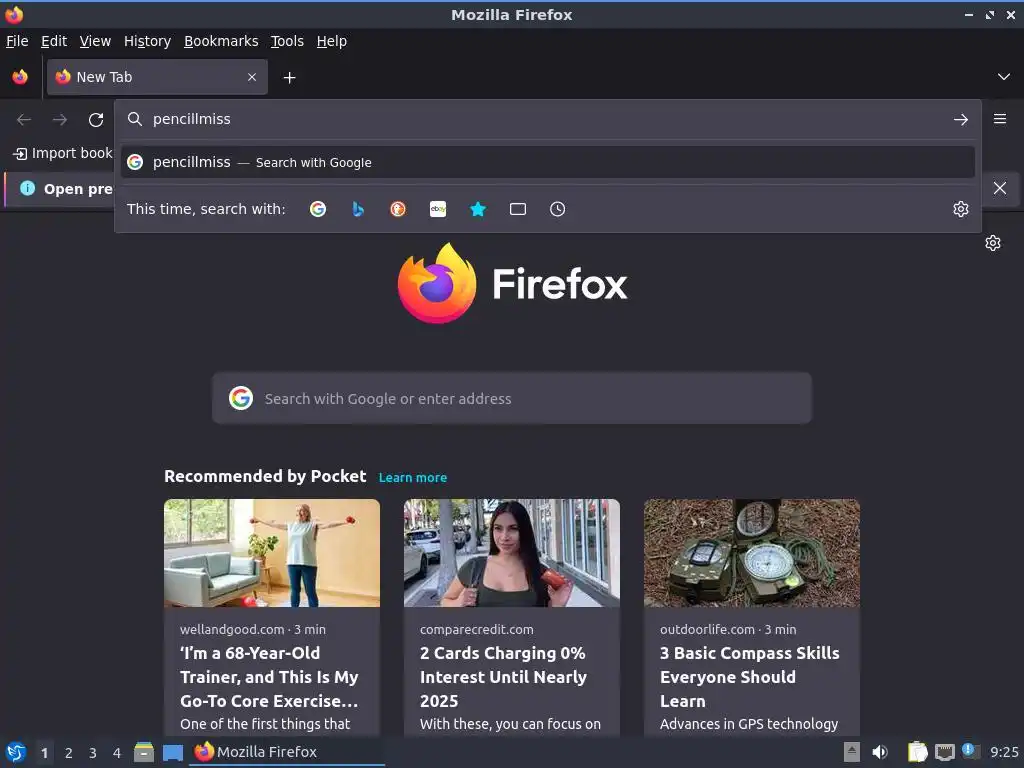This screenshot has width=1024, height=768.
Task: Open network tray icon
Action: click(945, 752)
